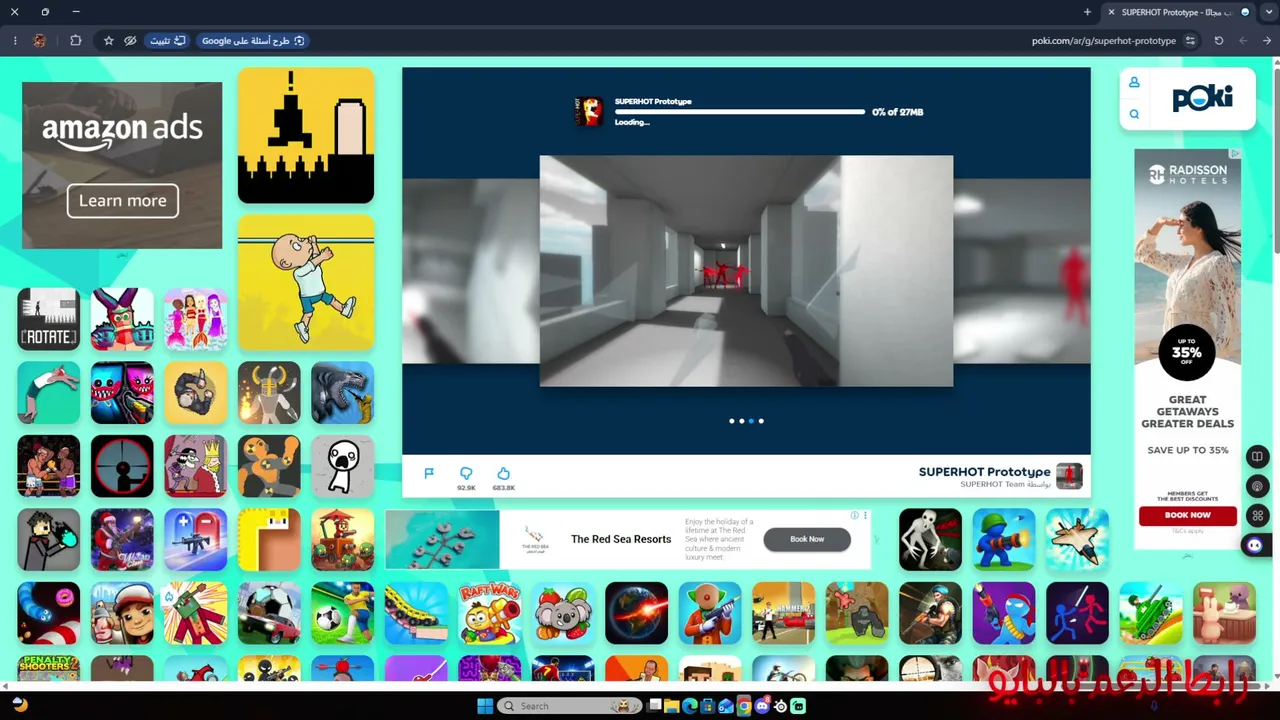This screenshot has height=720, width=1280.
Task: Click the تثبيت install button in address bar
Action: click(x=167, y=41)
